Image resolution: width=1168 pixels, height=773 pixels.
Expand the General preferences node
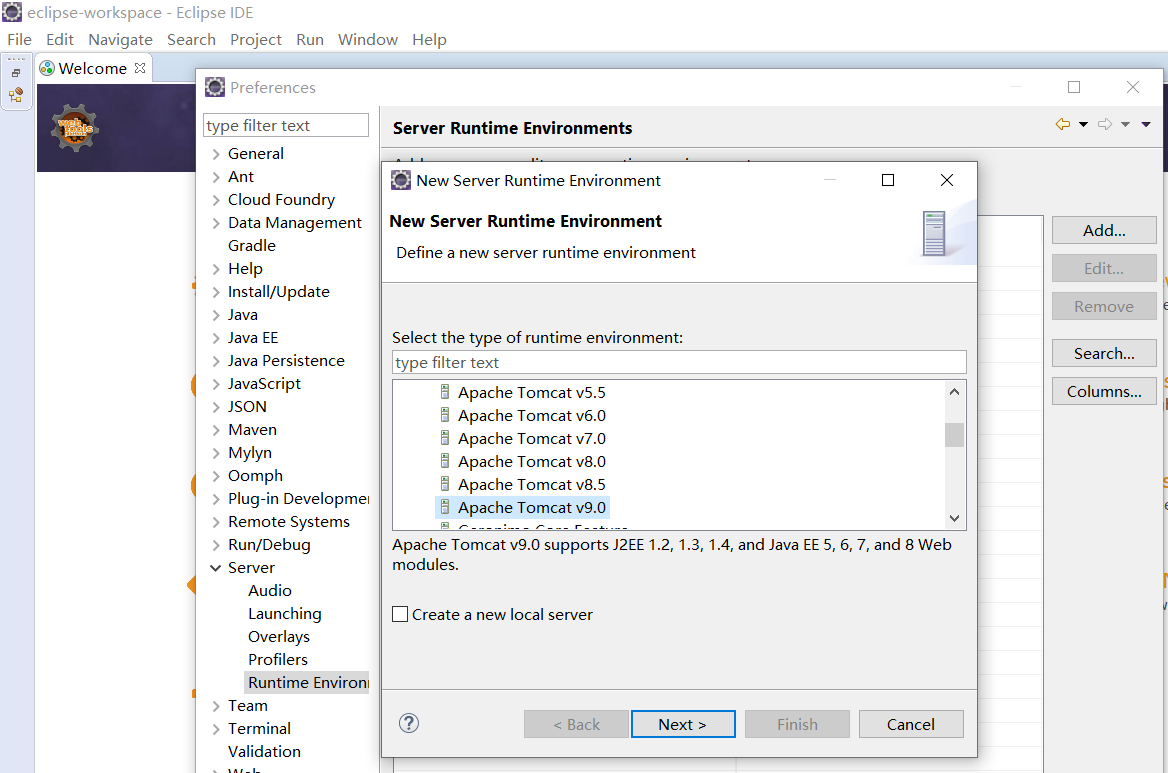coord(216,154)
